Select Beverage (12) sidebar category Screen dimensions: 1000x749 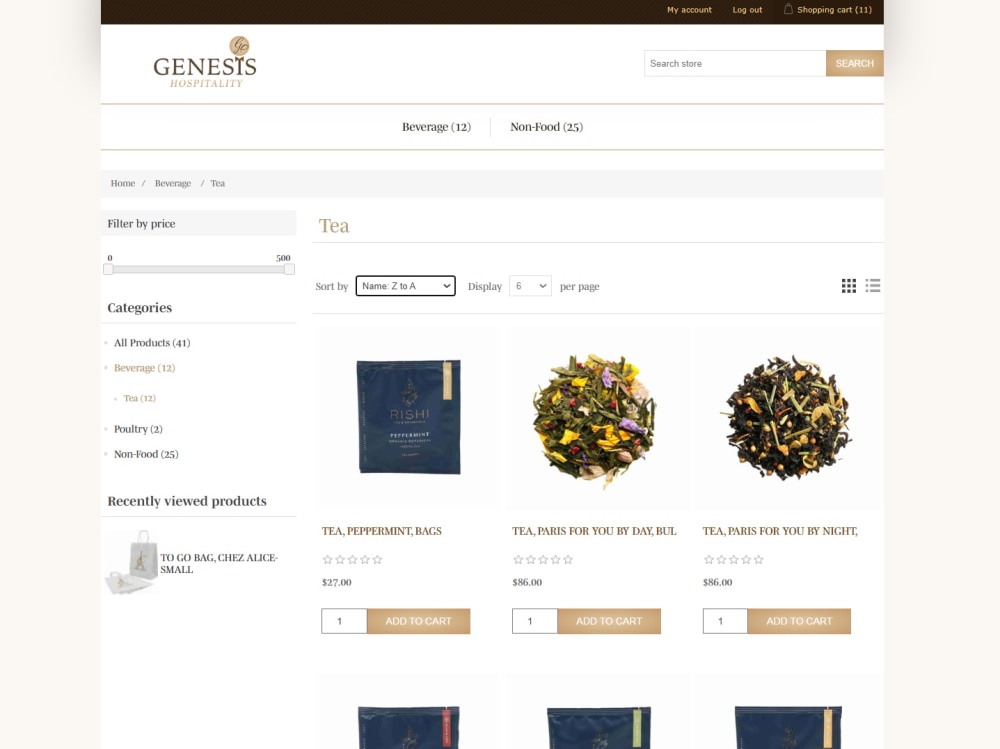144,367
